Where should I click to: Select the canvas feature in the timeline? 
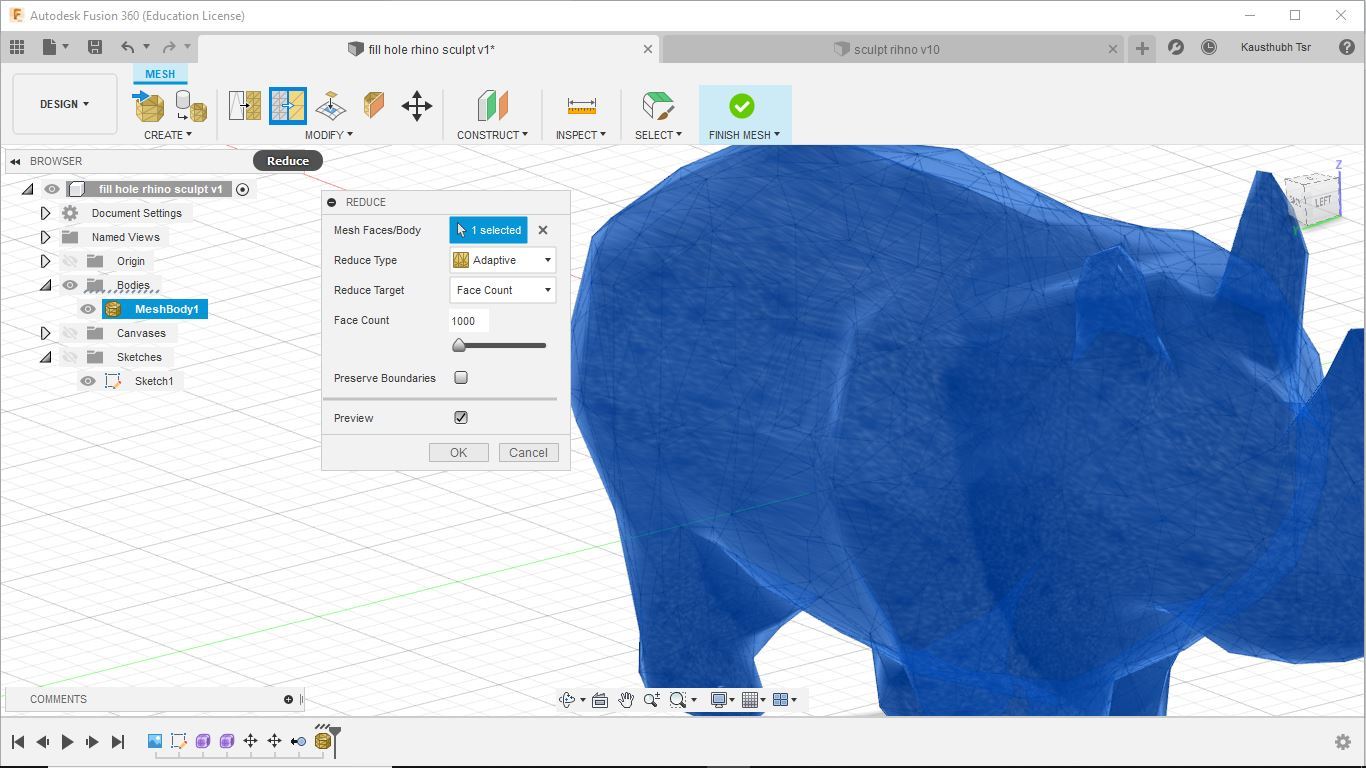155,741
